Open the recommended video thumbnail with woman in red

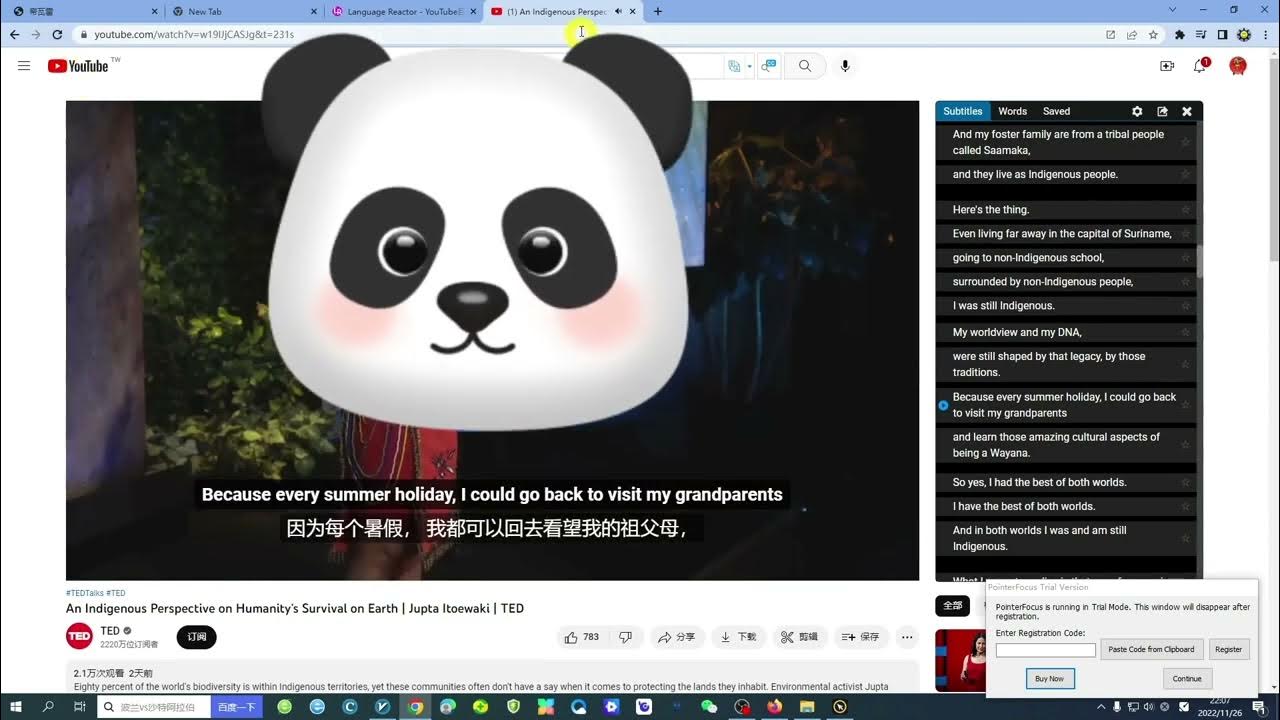coord(960,660)
